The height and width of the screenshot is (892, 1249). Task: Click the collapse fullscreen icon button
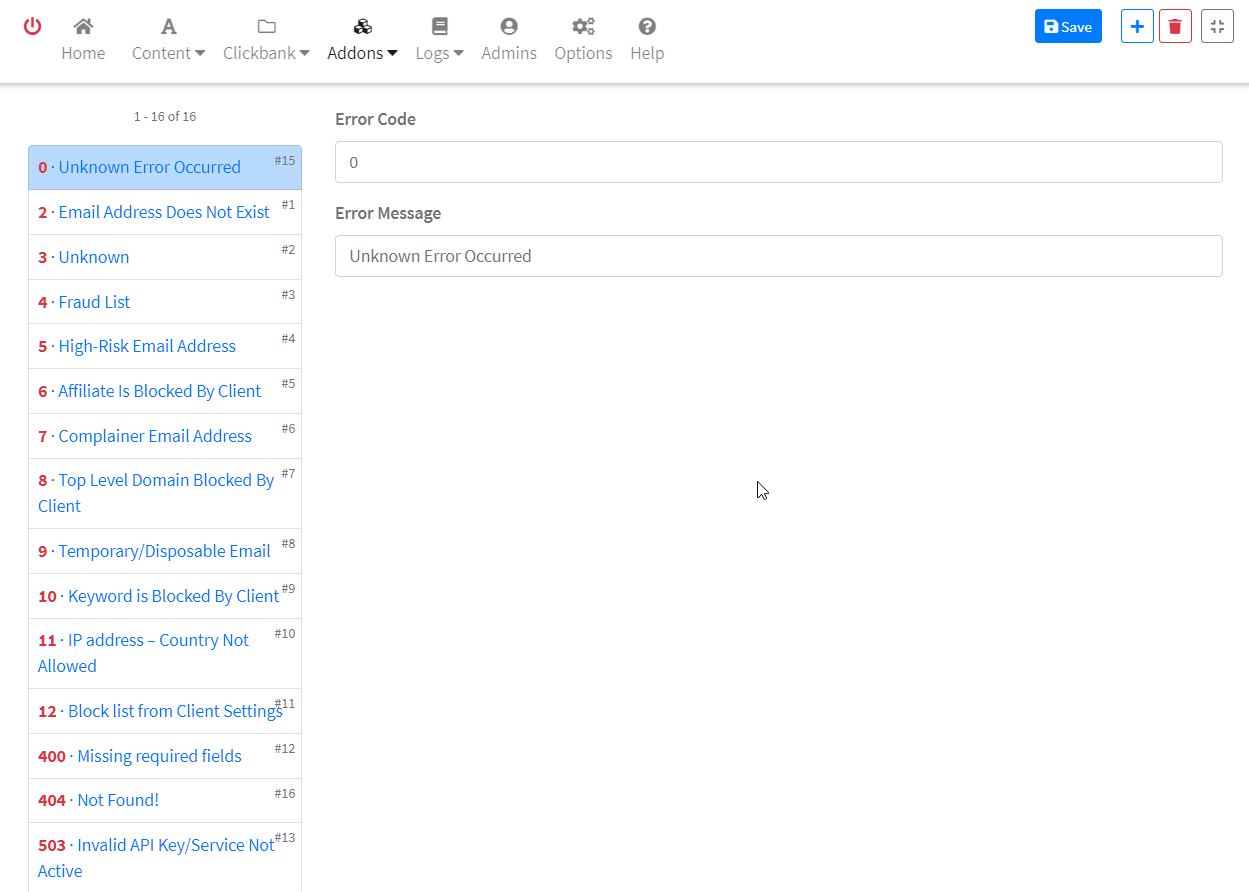pos(1217,27)
